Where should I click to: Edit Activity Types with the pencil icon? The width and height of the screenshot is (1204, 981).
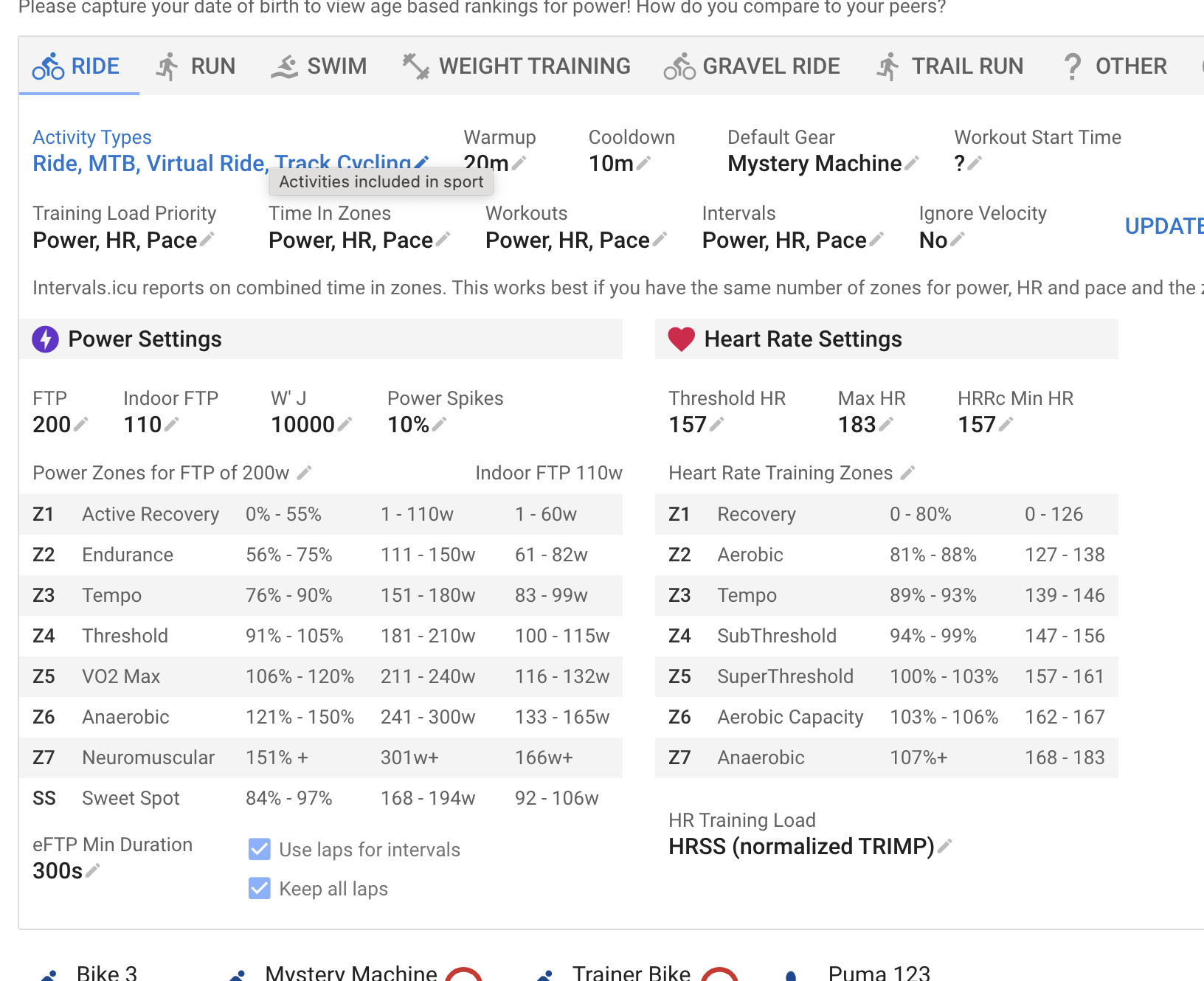click(422, 163)
